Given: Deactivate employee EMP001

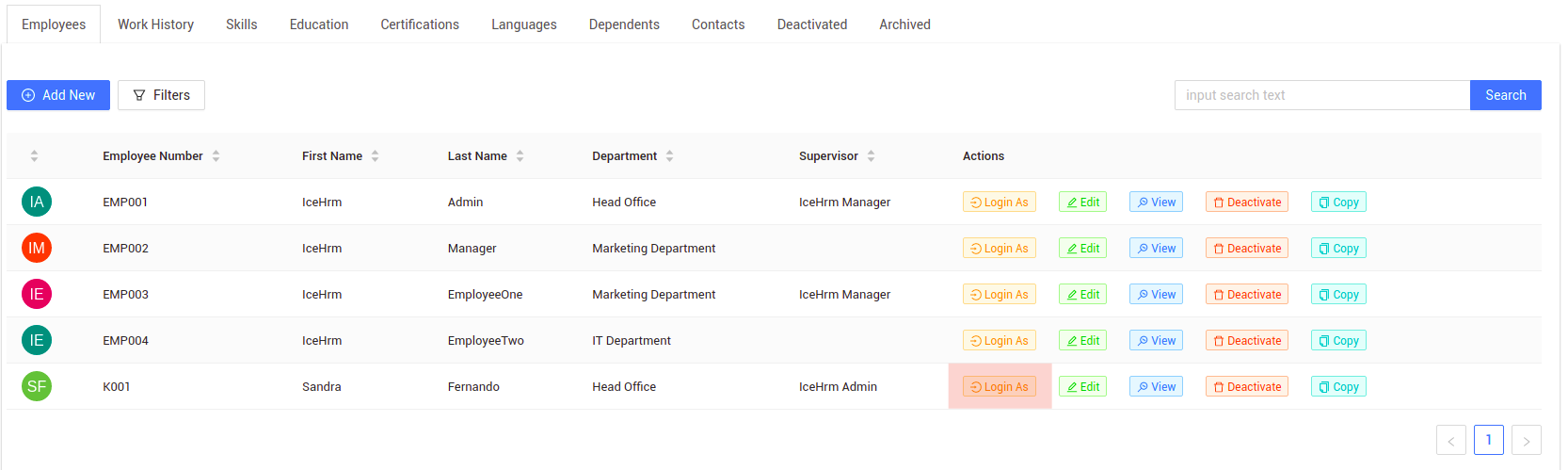Looking at the screenshot, I should pyautogui.click(x=1247, y=202).
